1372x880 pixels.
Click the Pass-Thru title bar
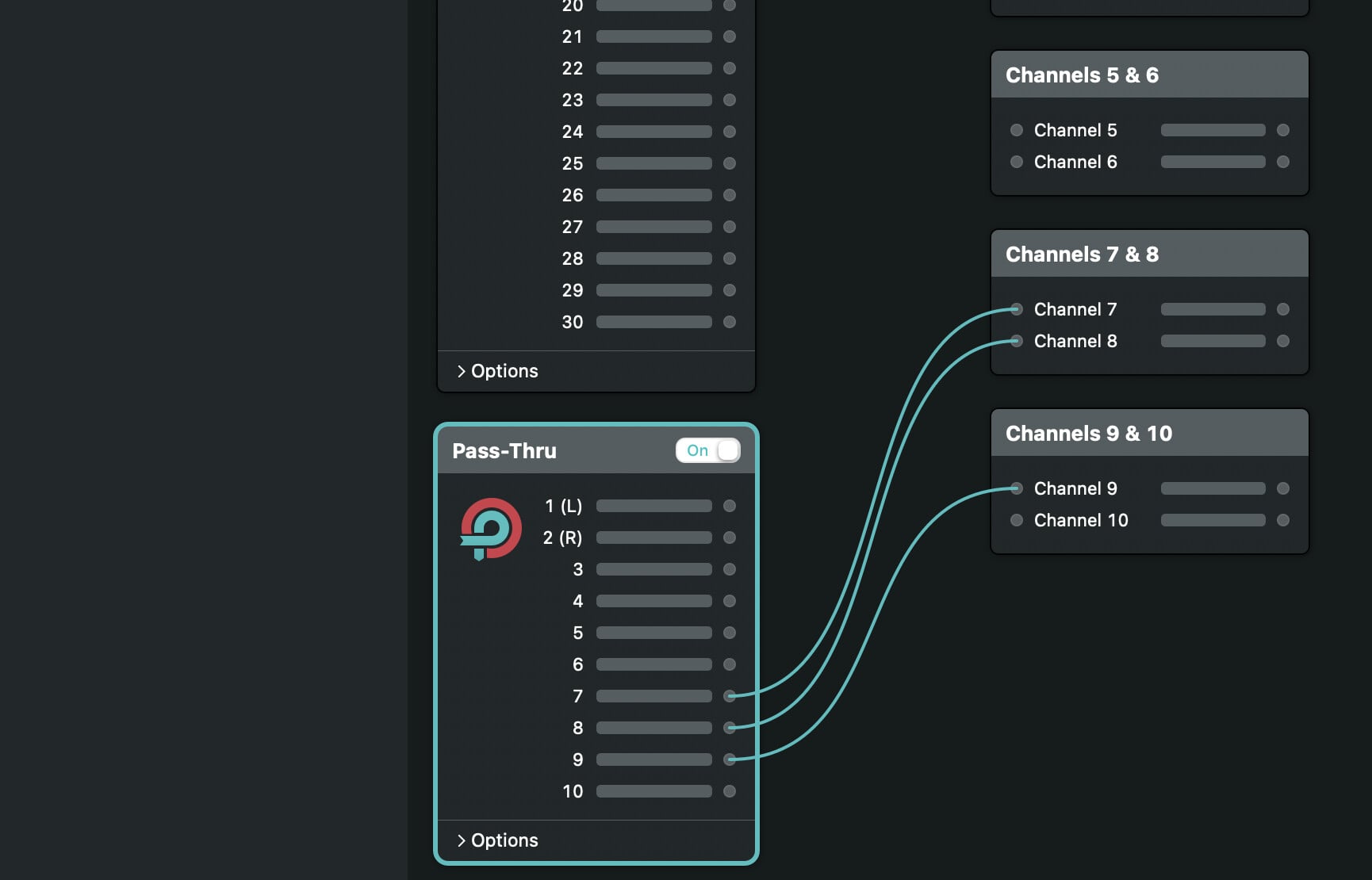tap(555, 451)
